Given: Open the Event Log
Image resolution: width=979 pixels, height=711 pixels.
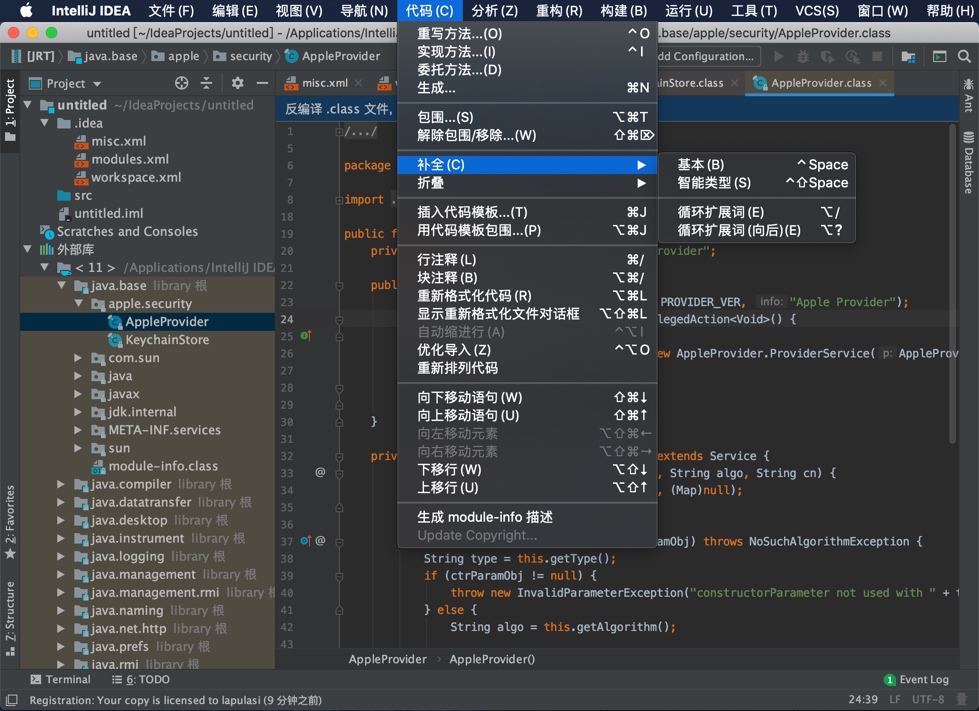Looking at the screenshot, I should click(917, 679).
